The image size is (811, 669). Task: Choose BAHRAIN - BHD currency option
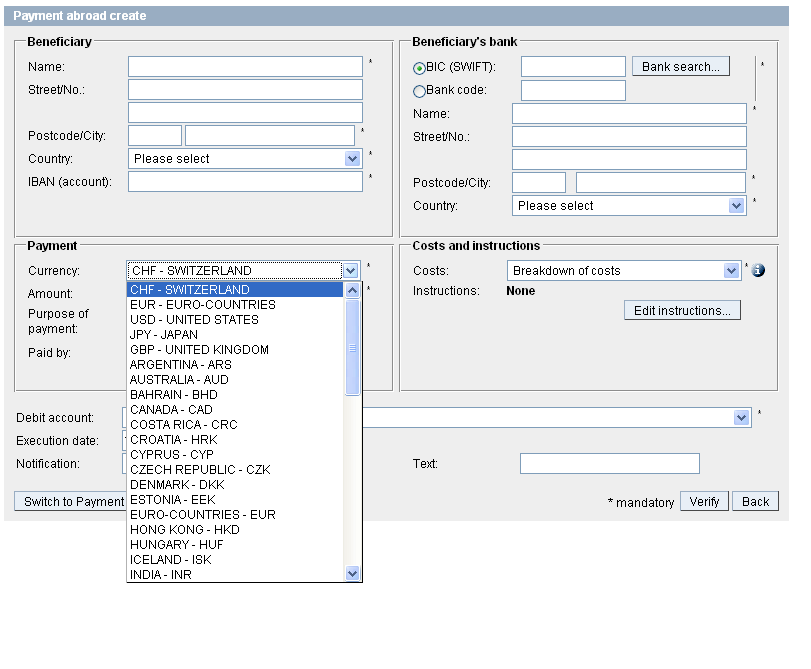[x=235, y=395]
